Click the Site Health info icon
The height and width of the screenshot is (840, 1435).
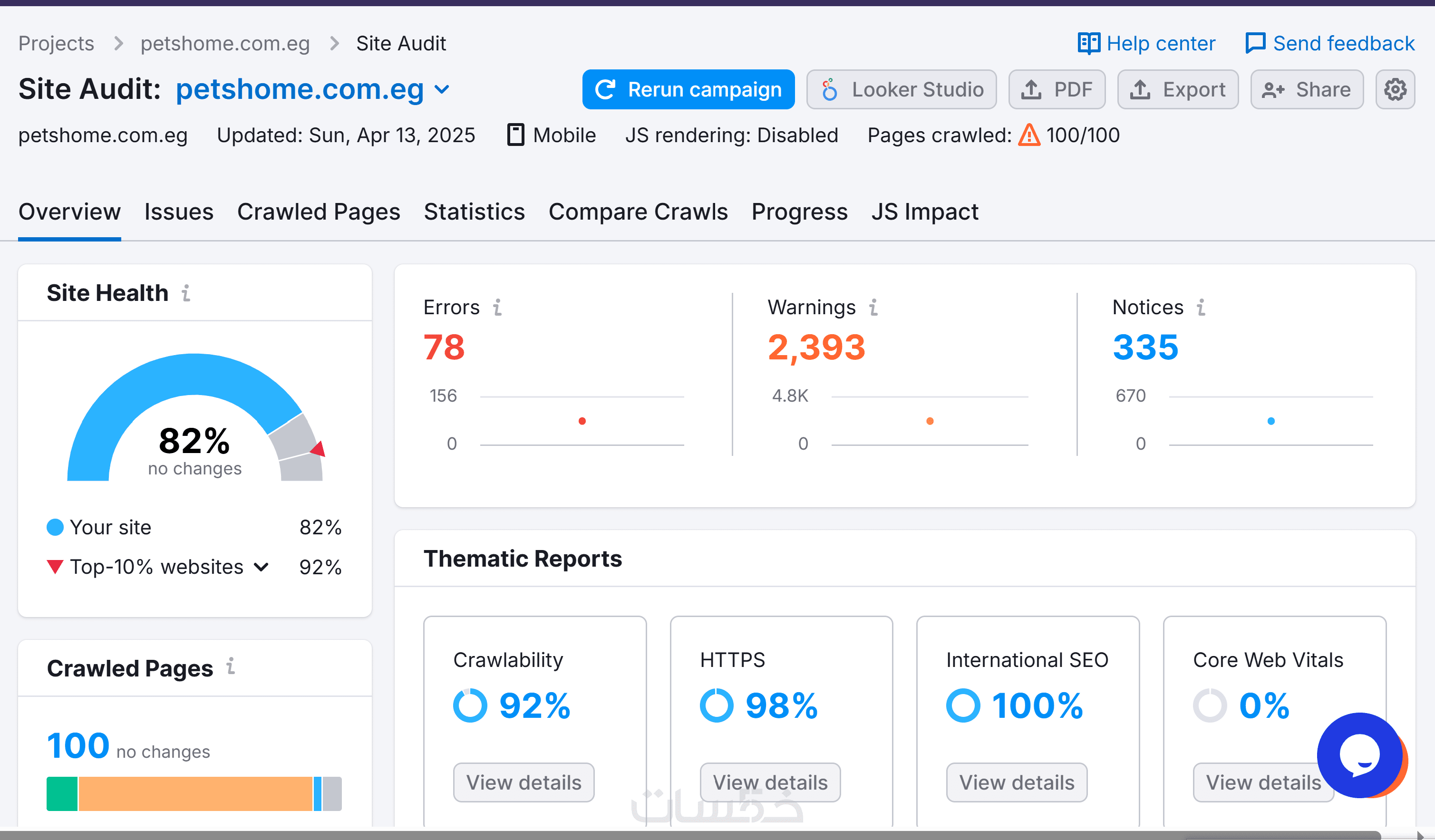pos(185,293)
